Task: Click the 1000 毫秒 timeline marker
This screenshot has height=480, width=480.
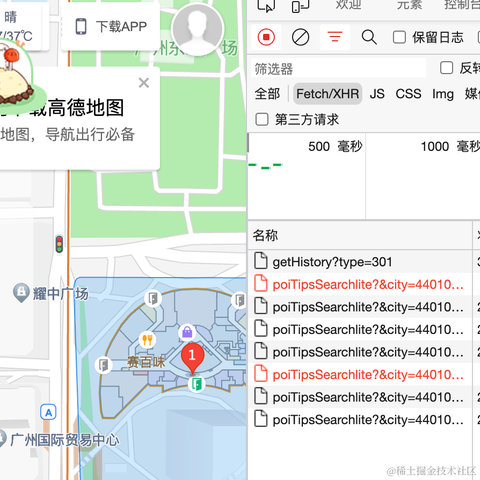Action: click(x=450, y=146)
